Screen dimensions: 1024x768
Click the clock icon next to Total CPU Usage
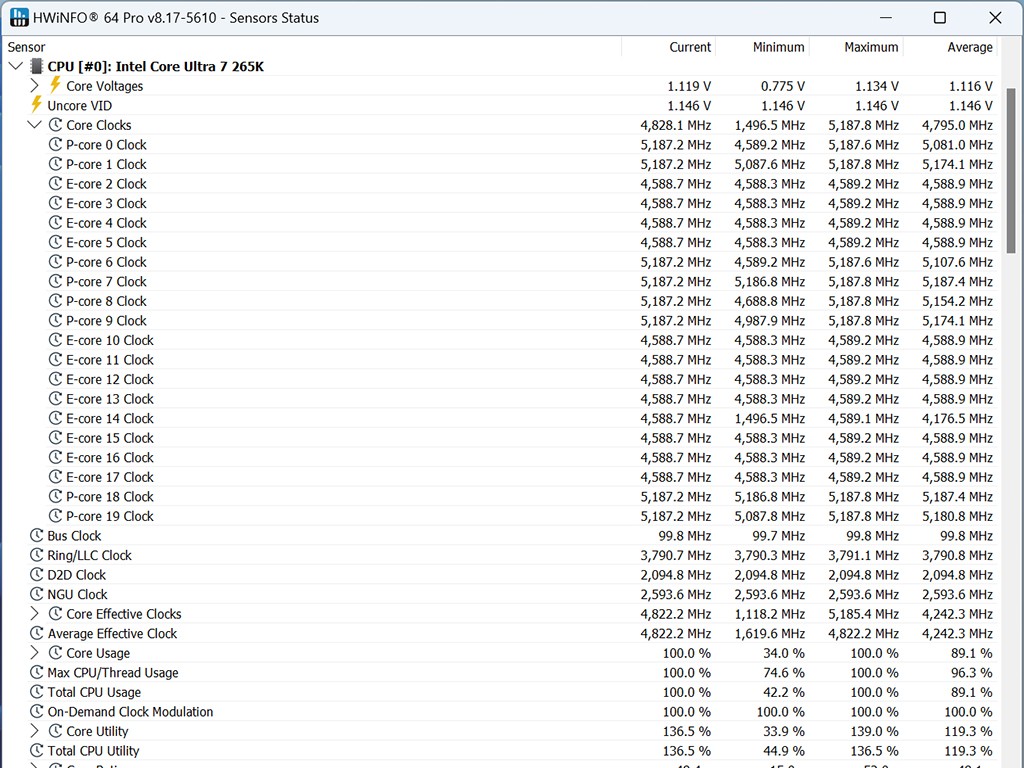click(x=37, y=692)
